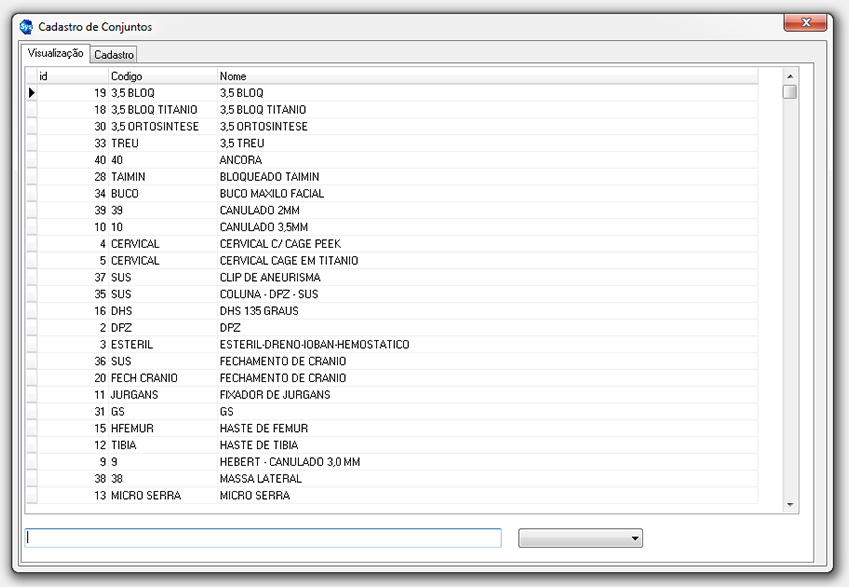Close the Cadastro de Conjuntos window
This screenshot has height=587, width=849.
804,23
